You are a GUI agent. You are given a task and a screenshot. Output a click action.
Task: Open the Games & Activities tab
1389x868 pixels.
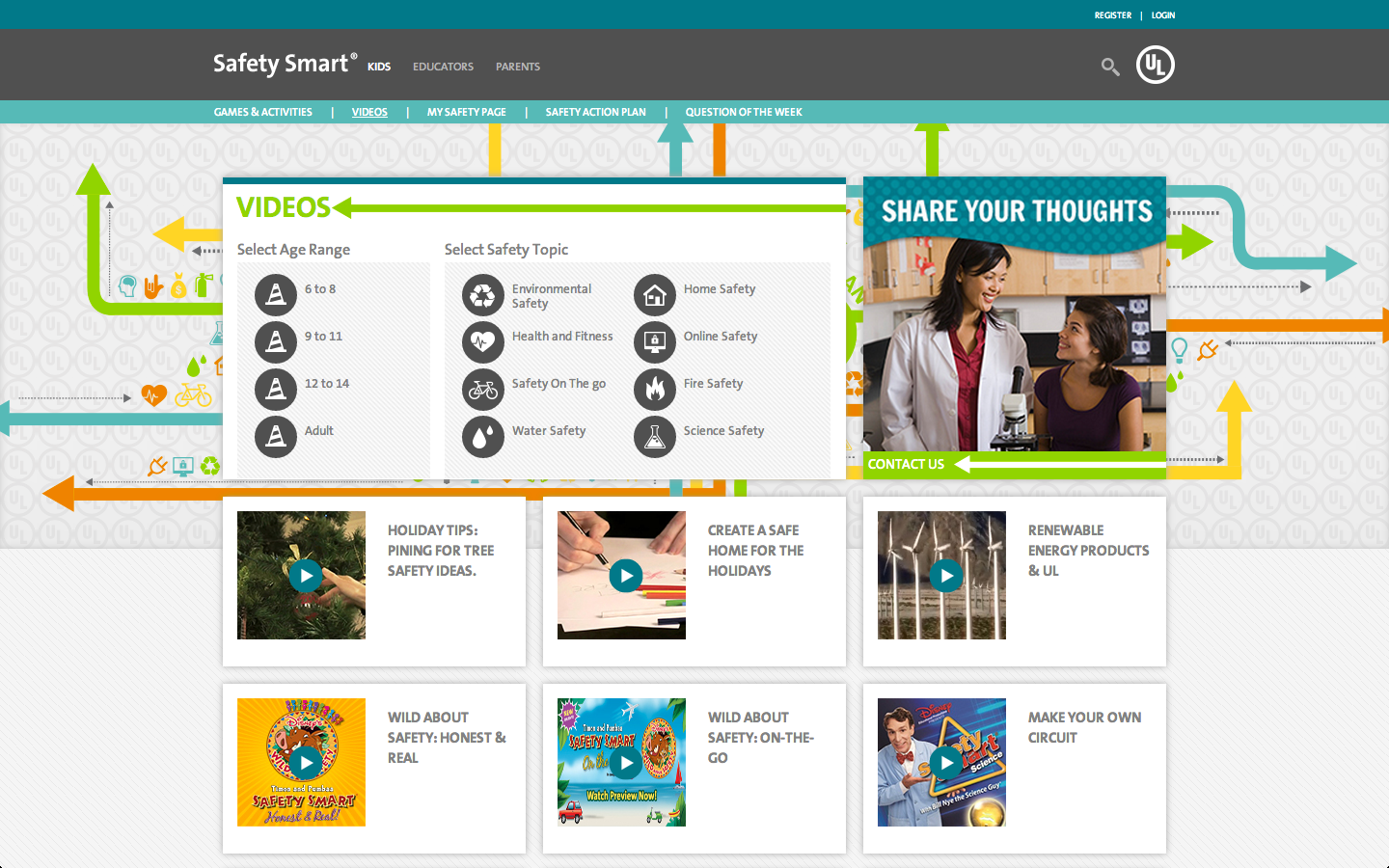click(263, 112)
